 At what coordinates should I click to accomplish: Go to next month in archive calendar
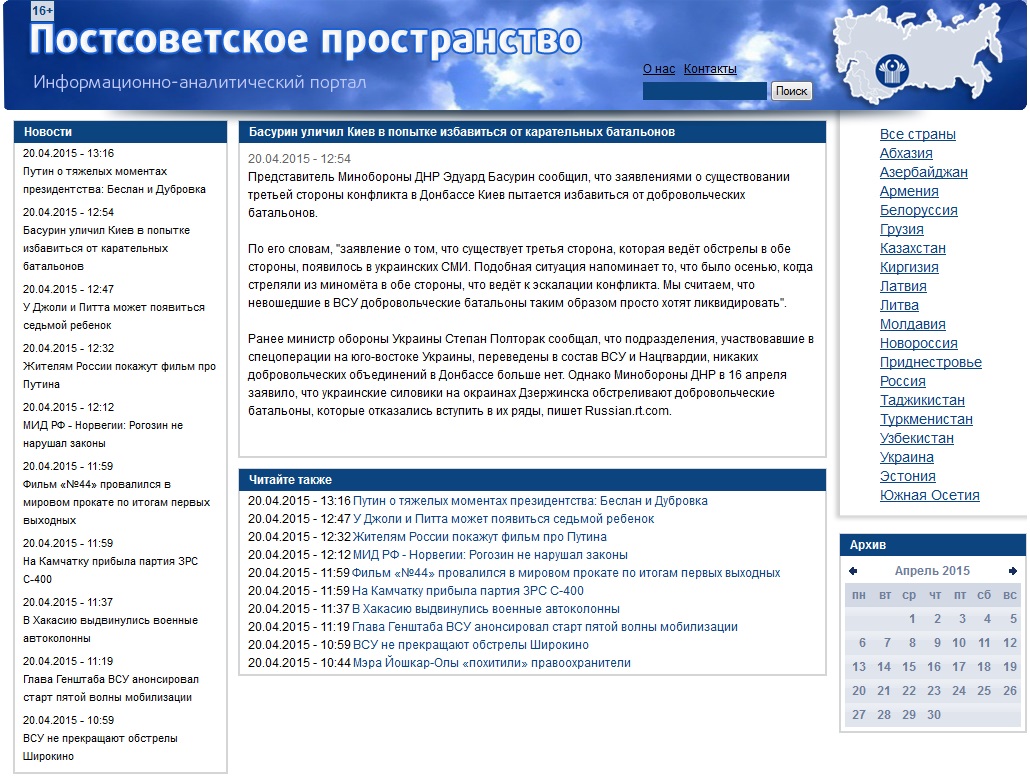tap(1012, 571)
